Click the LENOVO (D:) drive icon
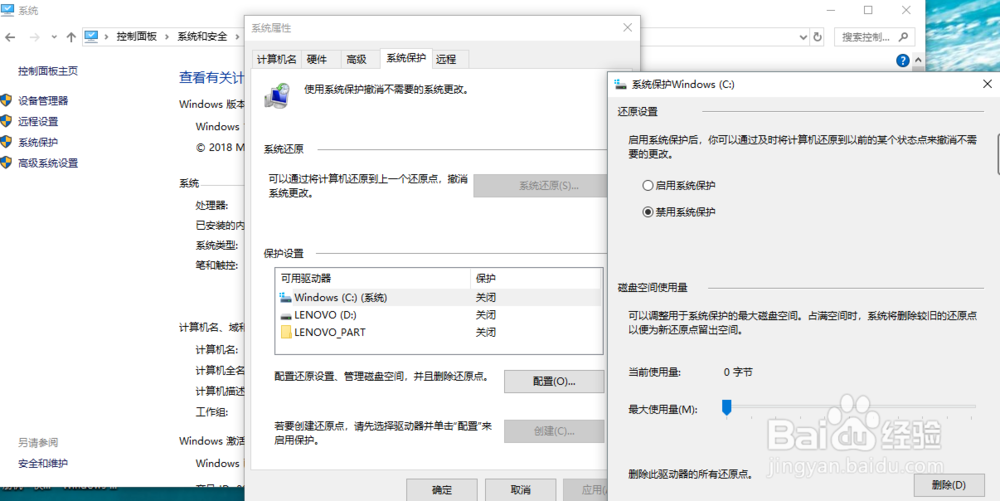 (x=285, y=316)
